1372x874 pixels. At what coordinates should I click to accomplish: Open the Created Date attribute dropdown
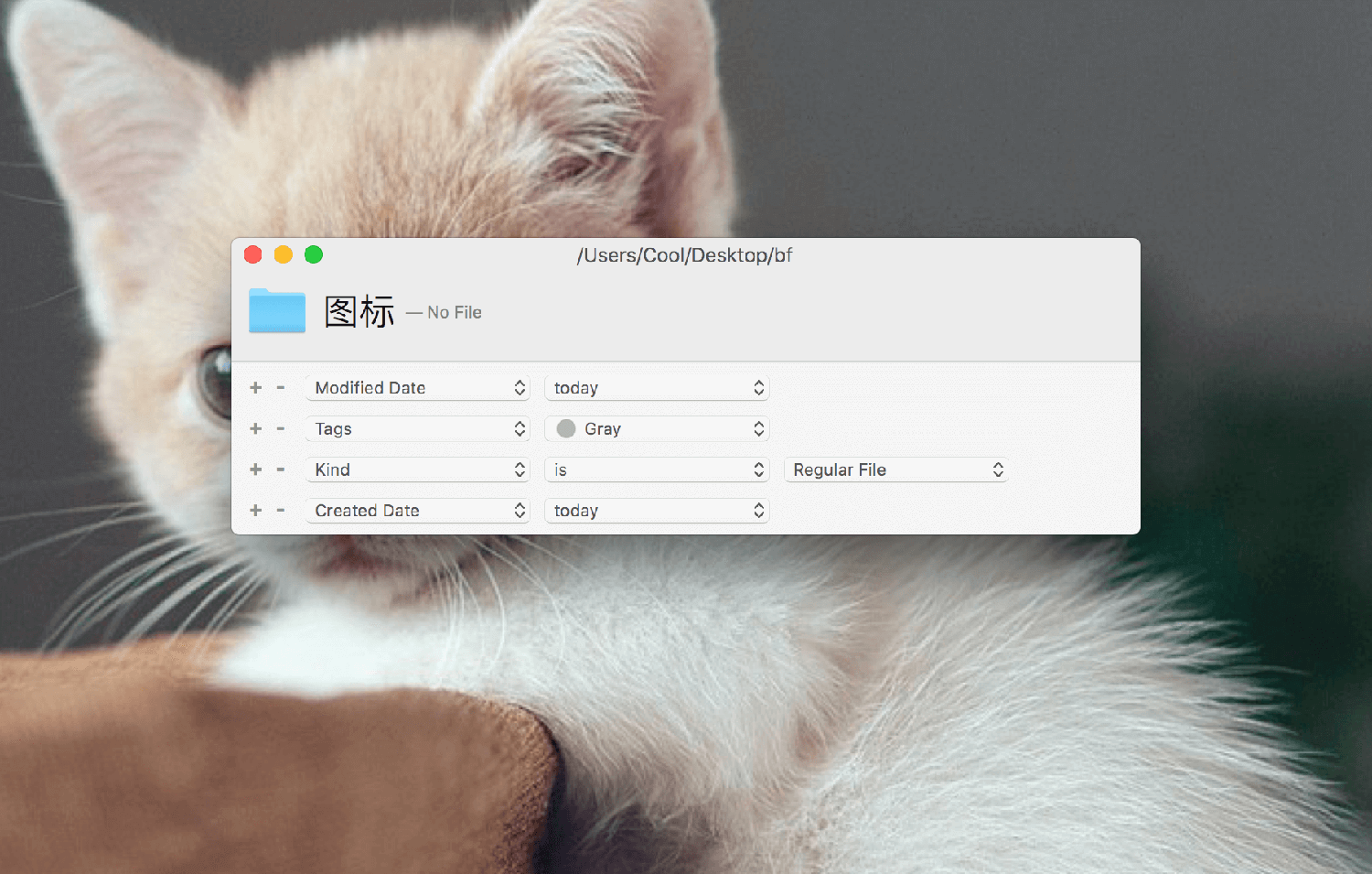click(x=418, y=511)
